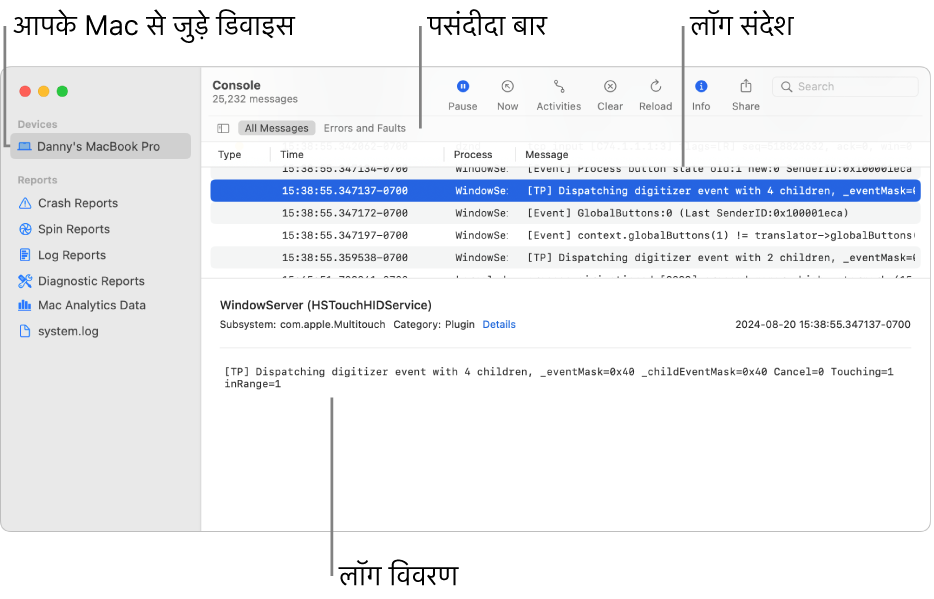Select Errors and Faults filter
The width and height of the screenshot is (934, 599).
pyautogui.click(x=365, y=128)
